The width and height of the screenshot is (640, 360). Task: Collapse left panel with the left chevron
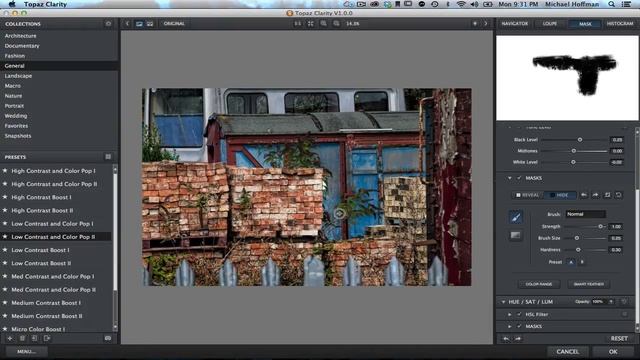click(127, 24)
